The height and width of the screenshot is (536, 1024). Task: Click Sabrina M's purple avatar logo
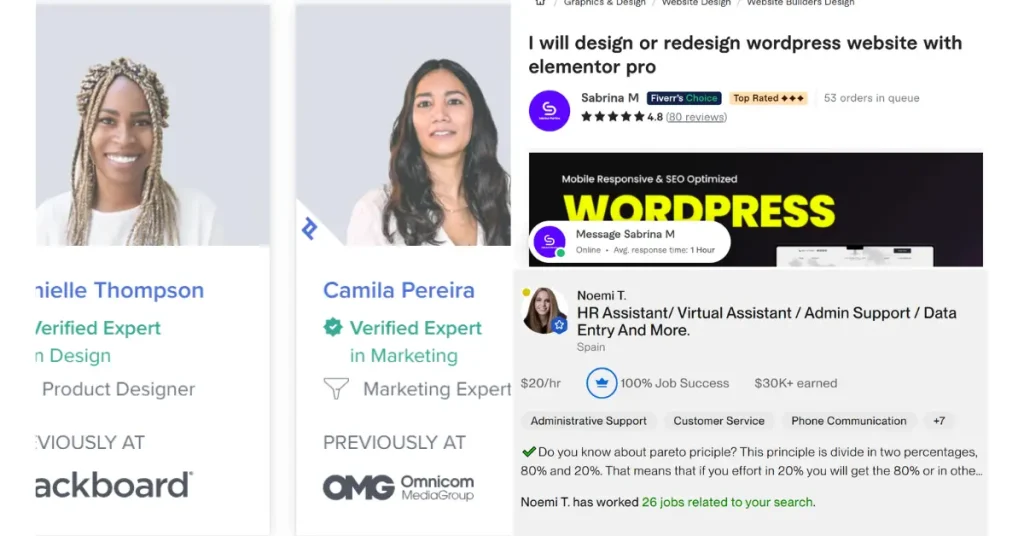tap(549, 110)
